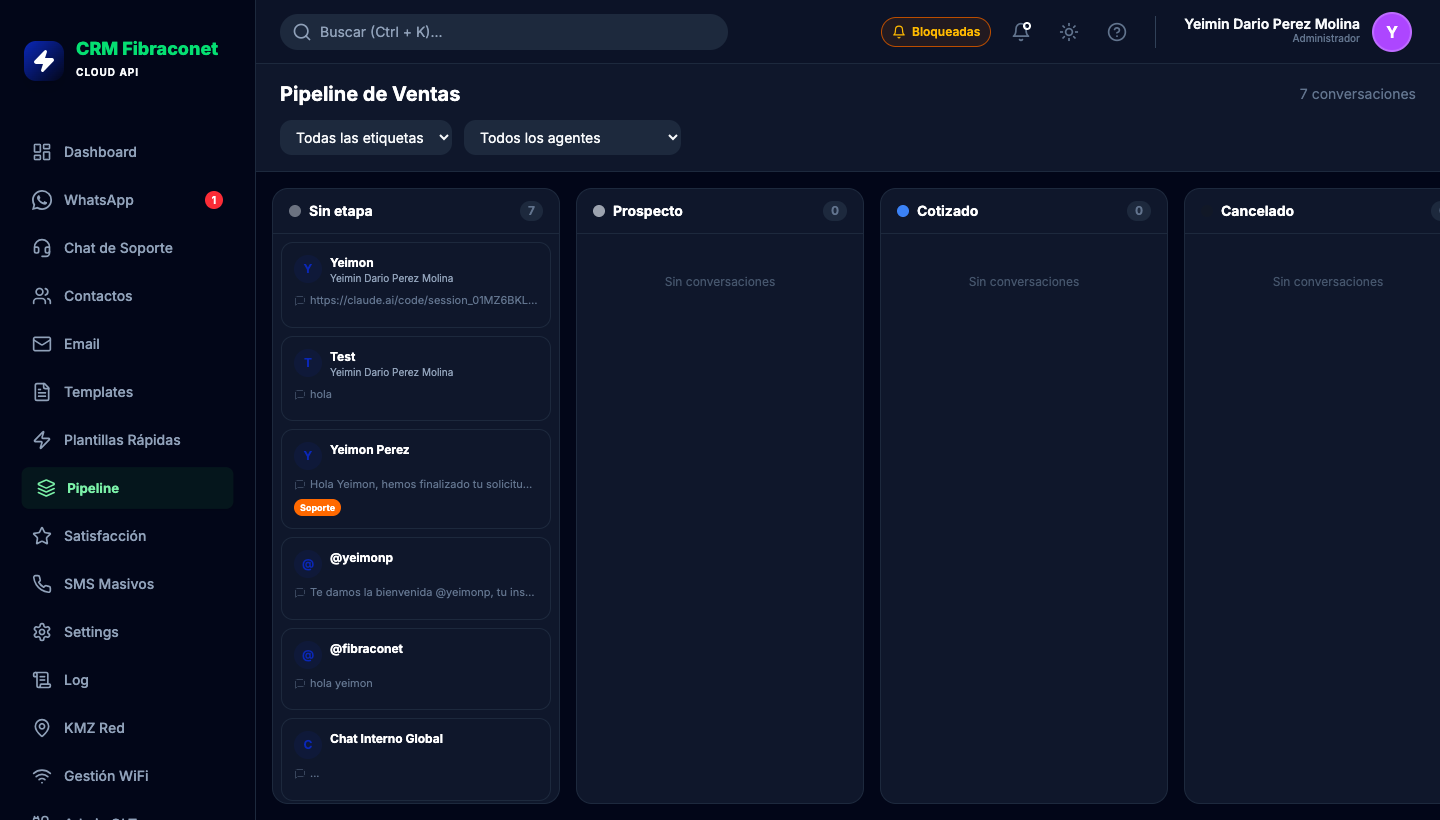Open the Todos los agentes dropdown
The image size is (1440, 820).
(x=572, y=138)
